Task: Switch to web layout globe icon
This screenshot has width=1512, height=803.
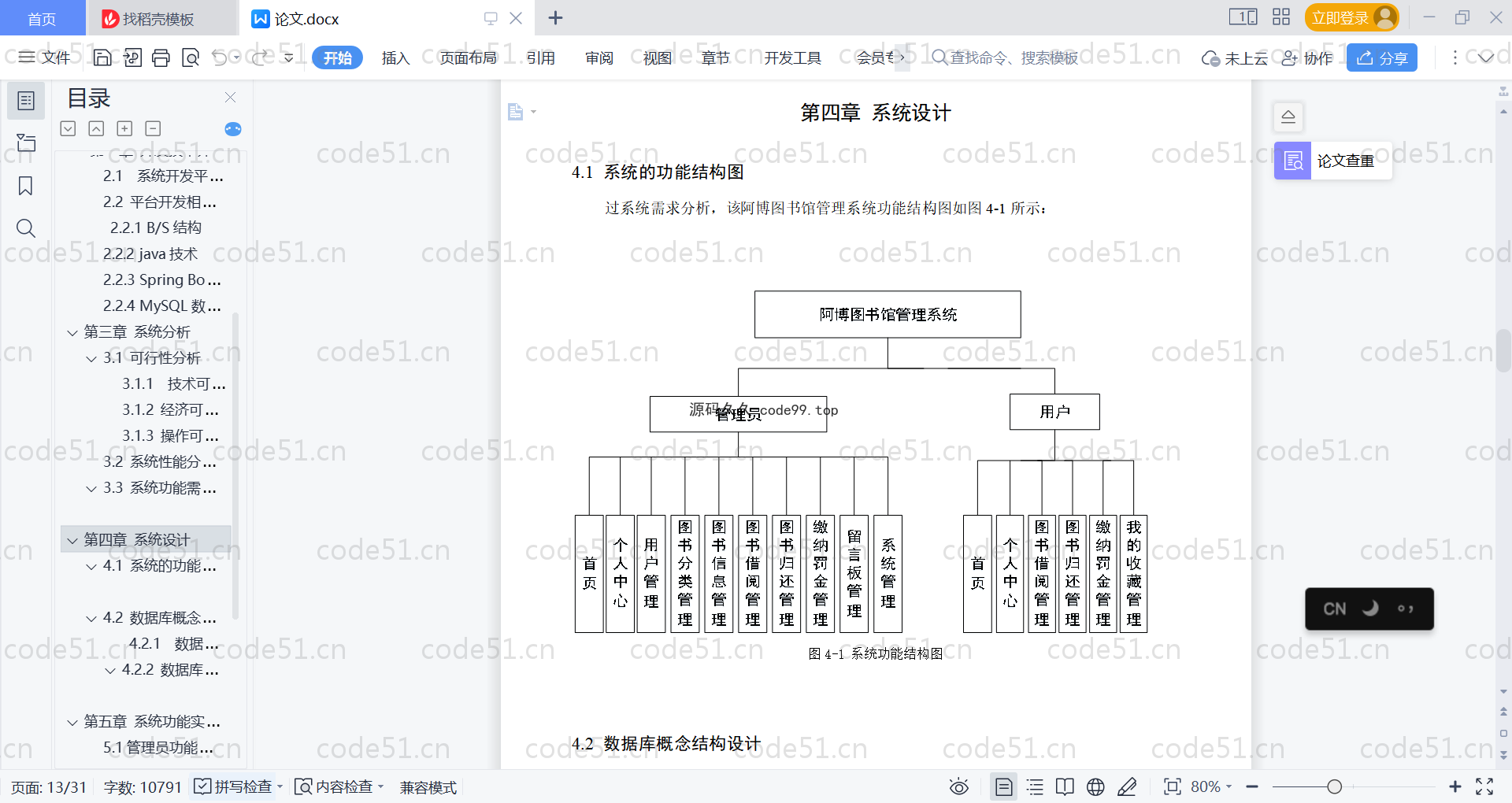Action: (1095, 786)
